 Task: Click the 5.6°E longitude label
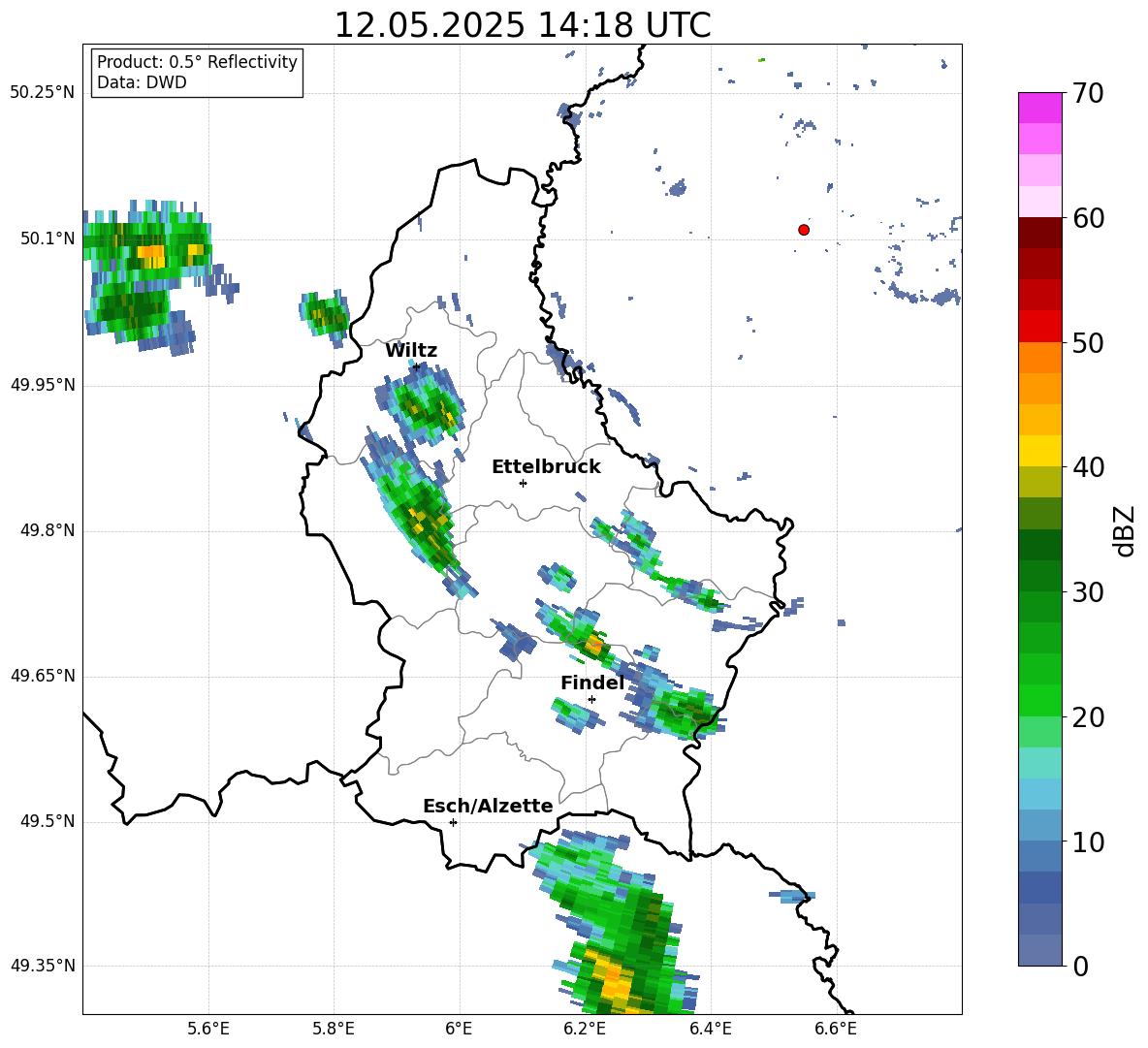(208, 1029)
